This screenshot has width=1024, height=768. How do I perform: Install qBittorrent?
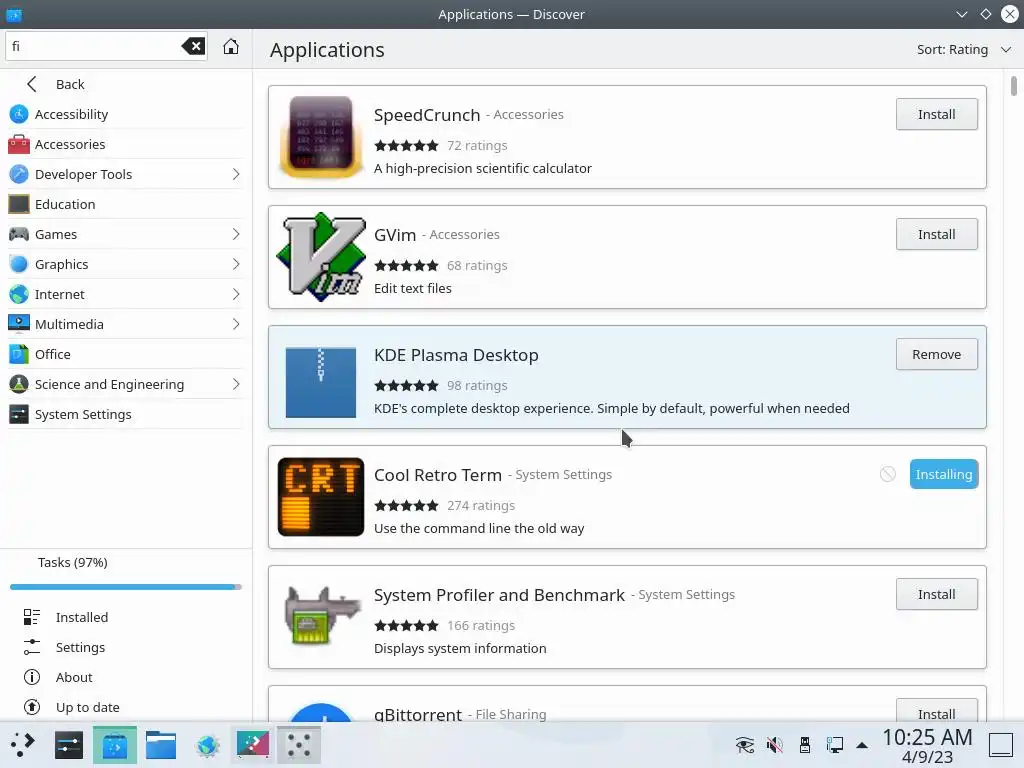coord(936,713)
